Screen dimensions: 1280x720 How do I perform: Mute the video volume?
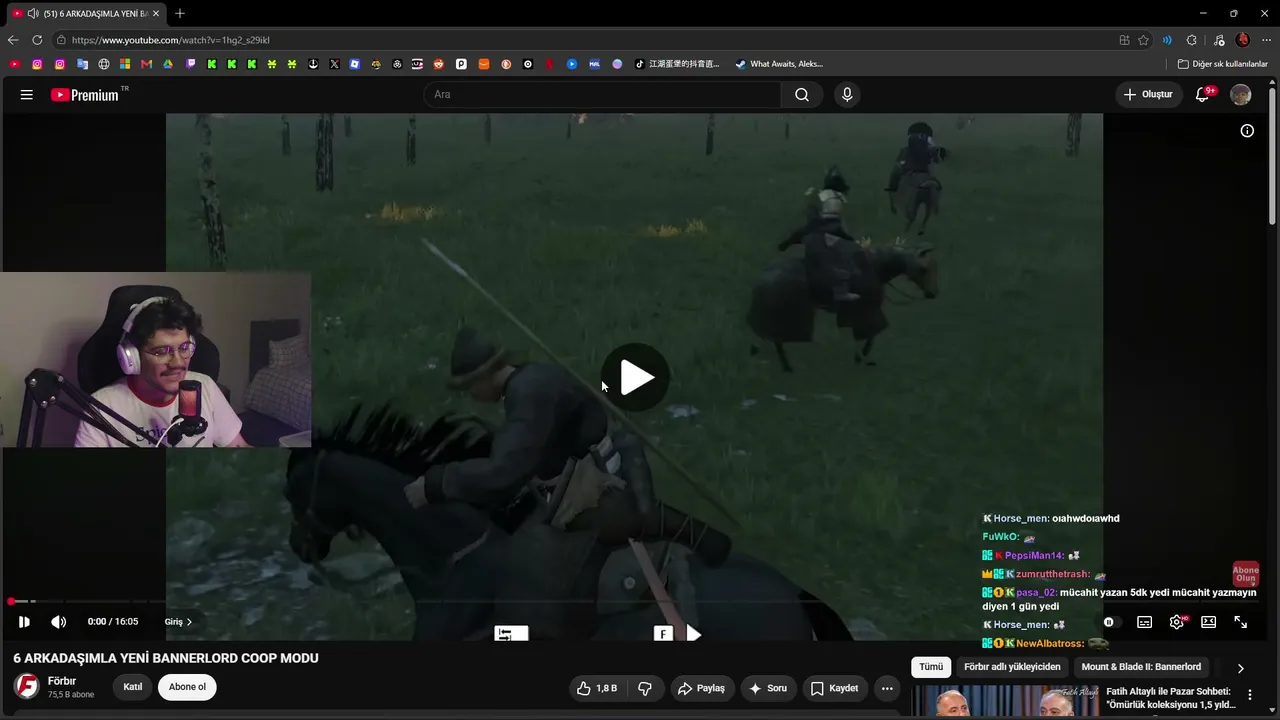coord(59,622)
